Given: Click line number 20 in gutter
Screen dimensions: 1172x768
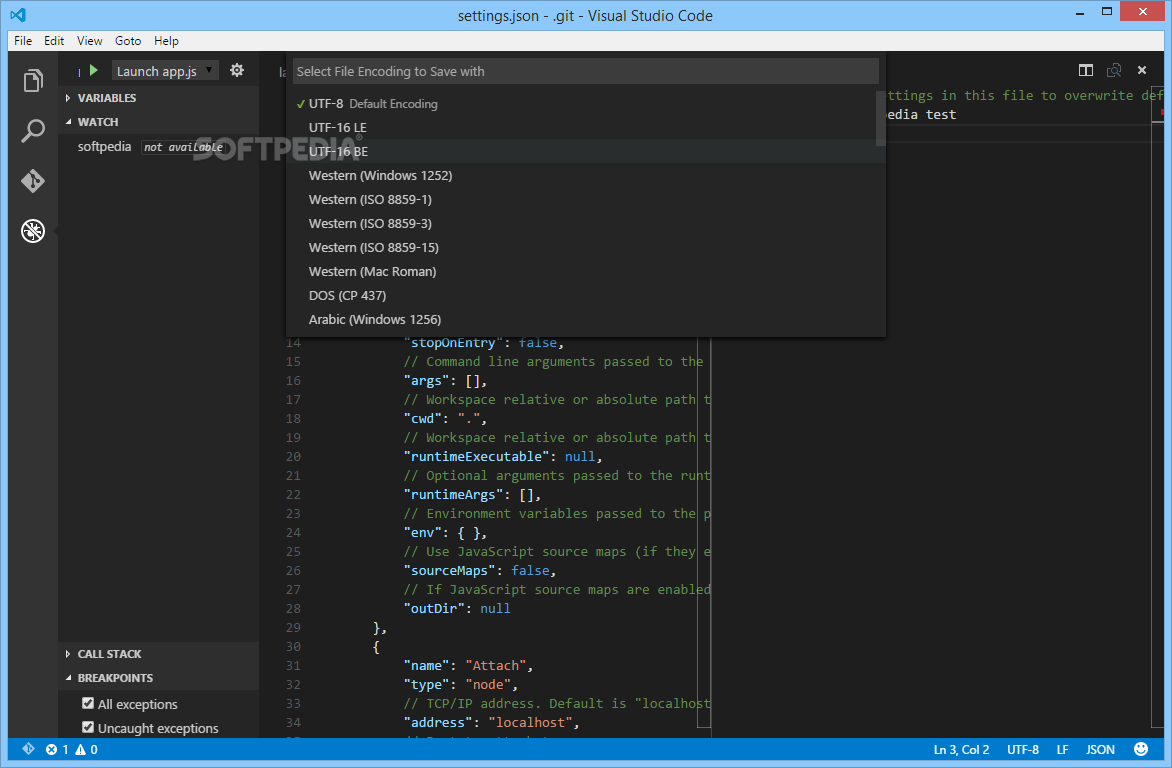Looking at the screenshot, I should click(293, 456).
